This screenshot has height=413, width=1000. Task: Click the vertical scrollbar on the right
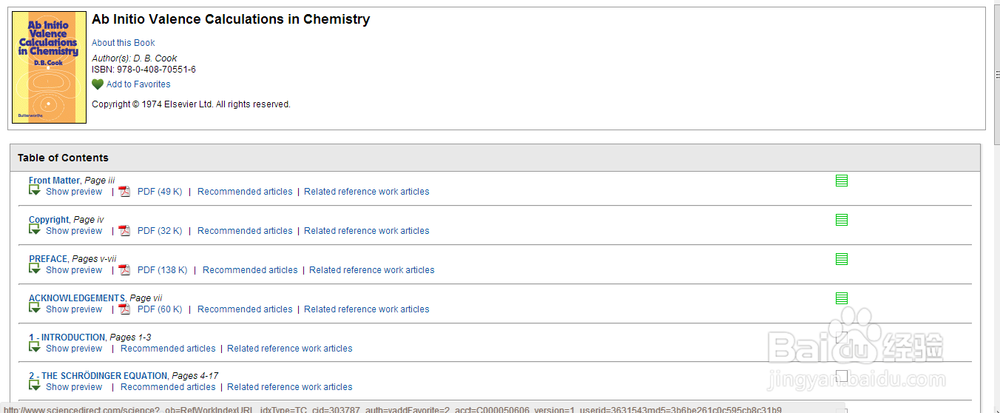(996, 206)
